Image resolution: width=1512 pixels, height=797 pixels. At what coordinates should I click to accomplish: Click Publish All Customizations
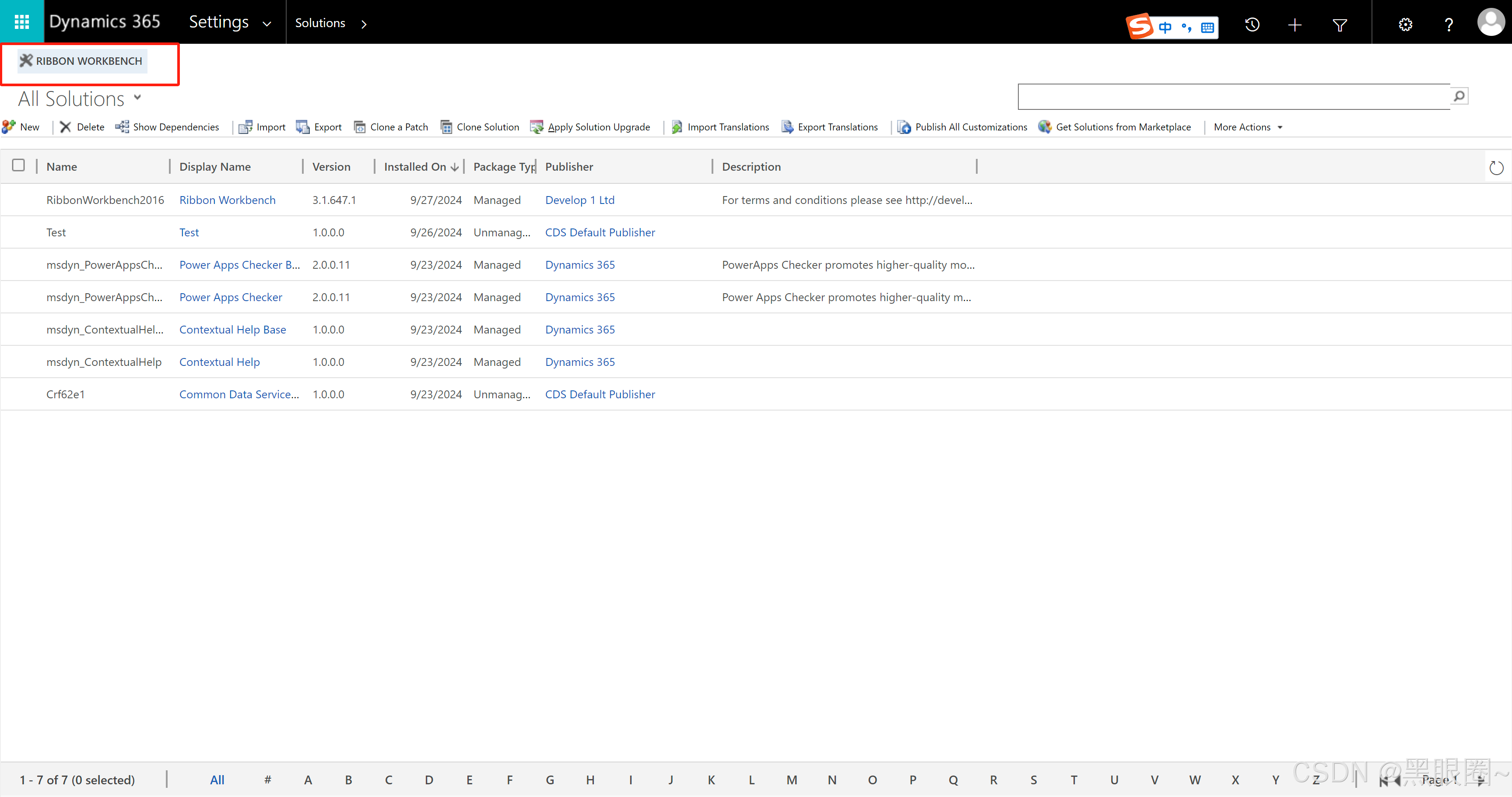click(x=963, y=127)
